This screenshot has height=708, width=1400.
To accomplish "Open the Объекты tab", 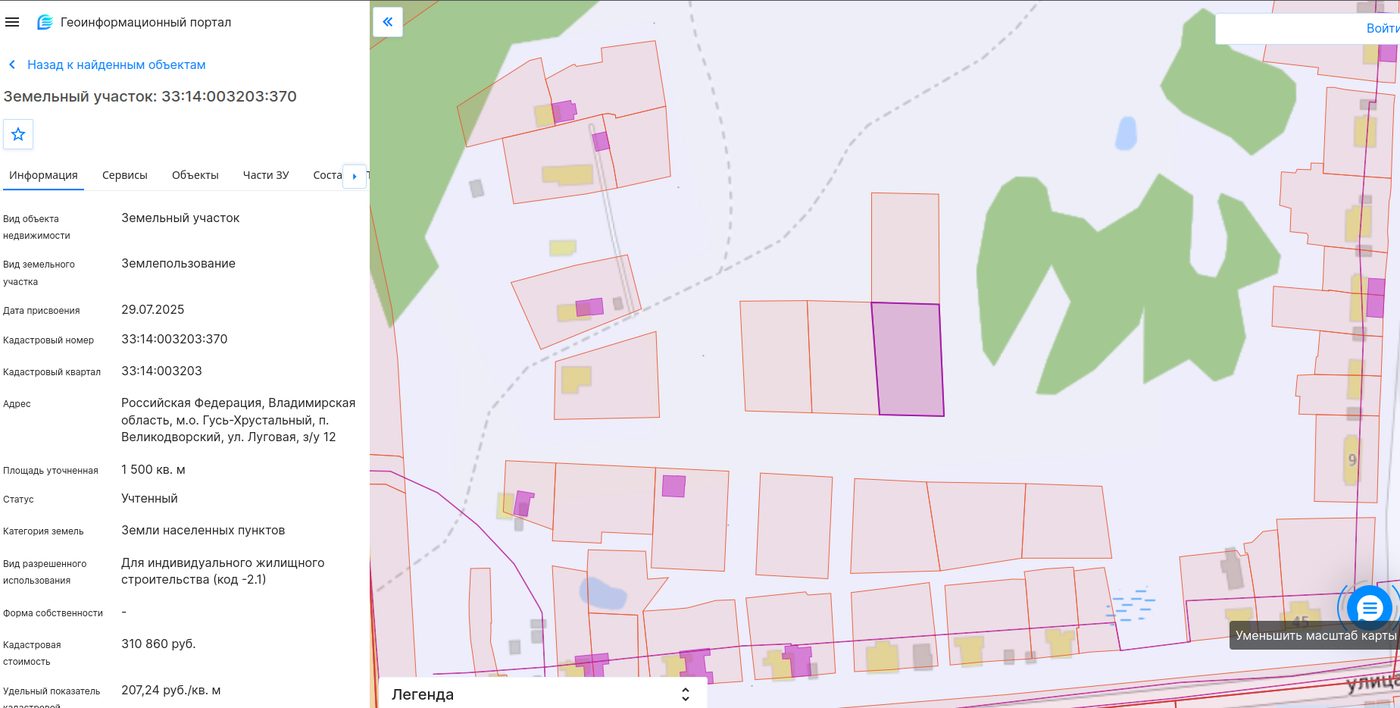I will point(195,175).
